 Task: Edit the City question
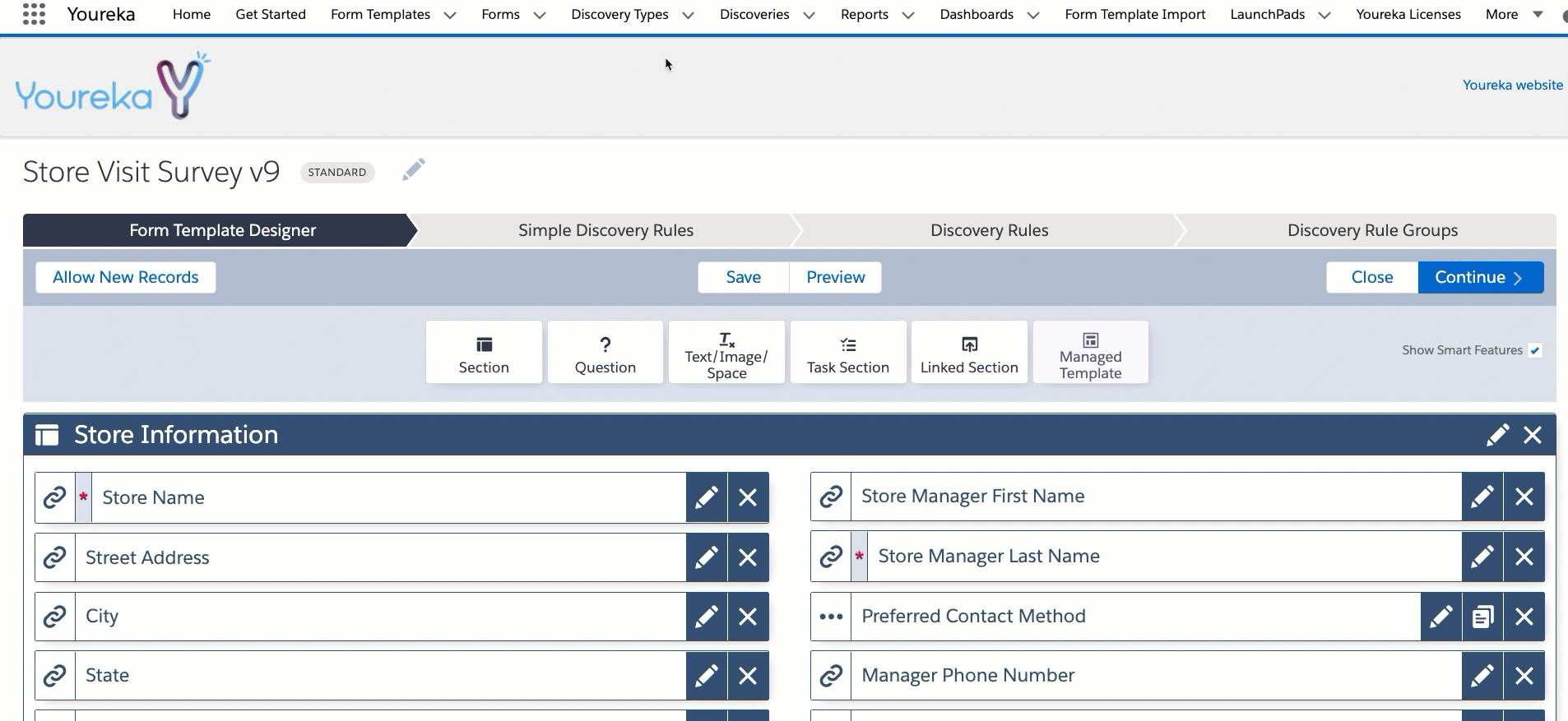pyautogui.click(x=707, y=617)
